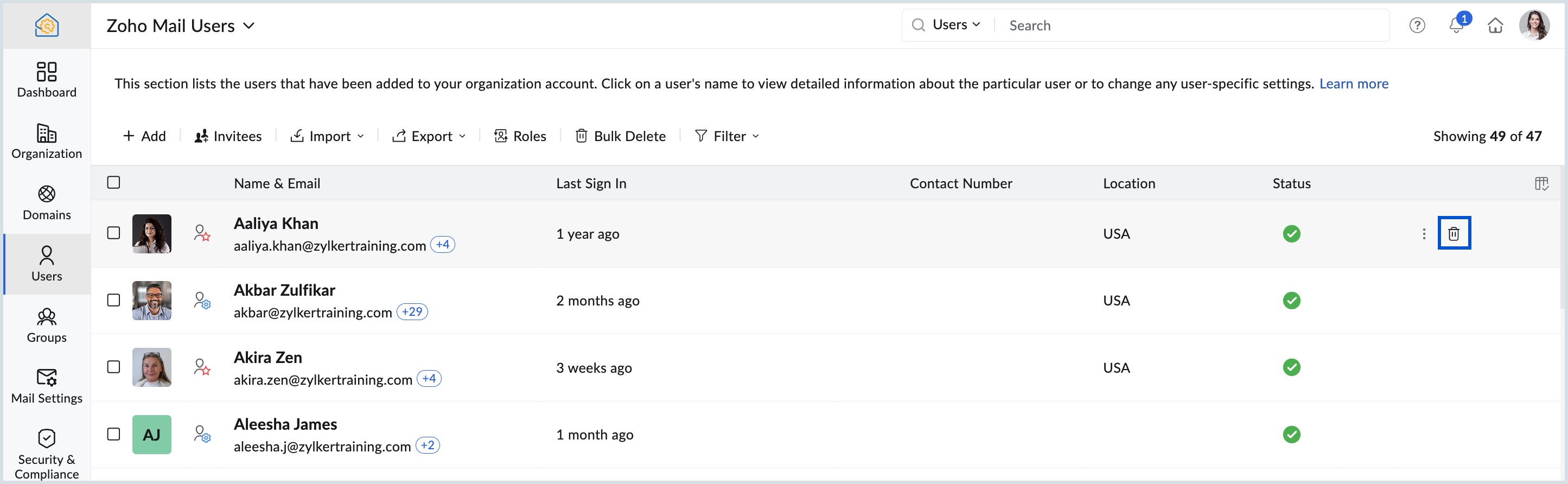Select Users in the sidebar

47,264
